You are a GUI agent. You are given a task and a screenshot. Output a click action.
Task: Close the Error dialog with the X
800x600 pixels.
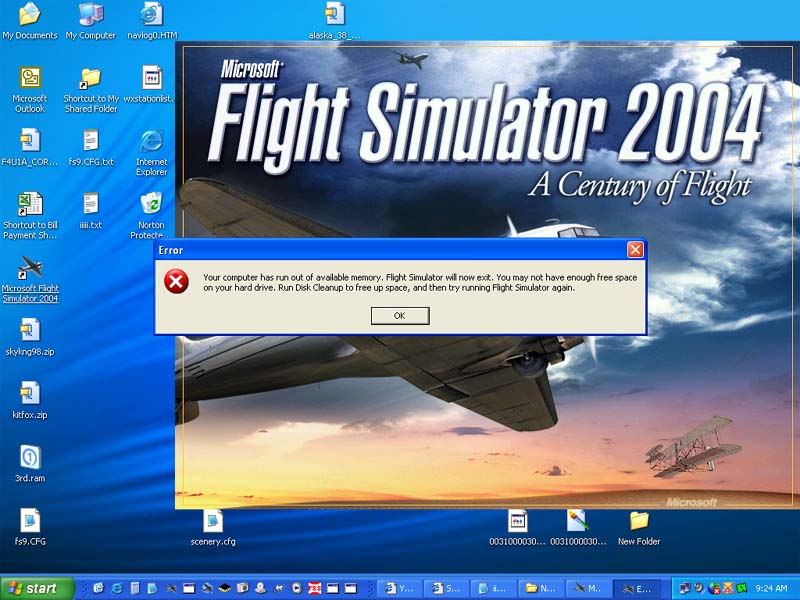(635, 250)
